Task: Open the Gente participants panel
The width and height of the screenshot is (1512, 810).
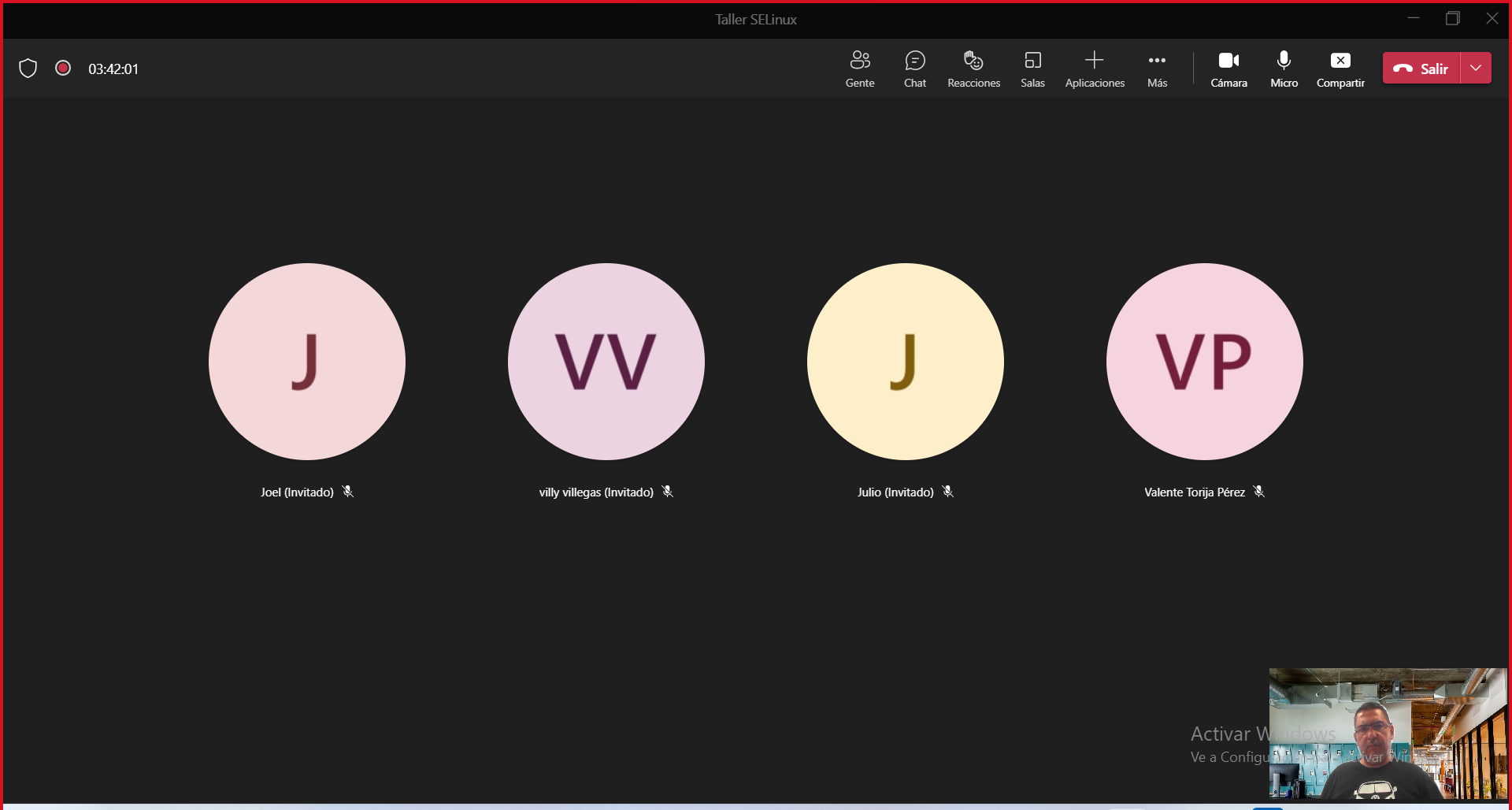Action: tap(859, 69)
